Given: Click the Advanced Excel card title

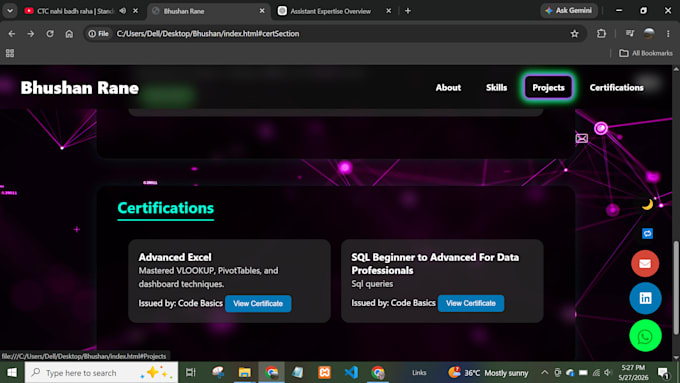Looking at the screenshot, I should point(175,257).
